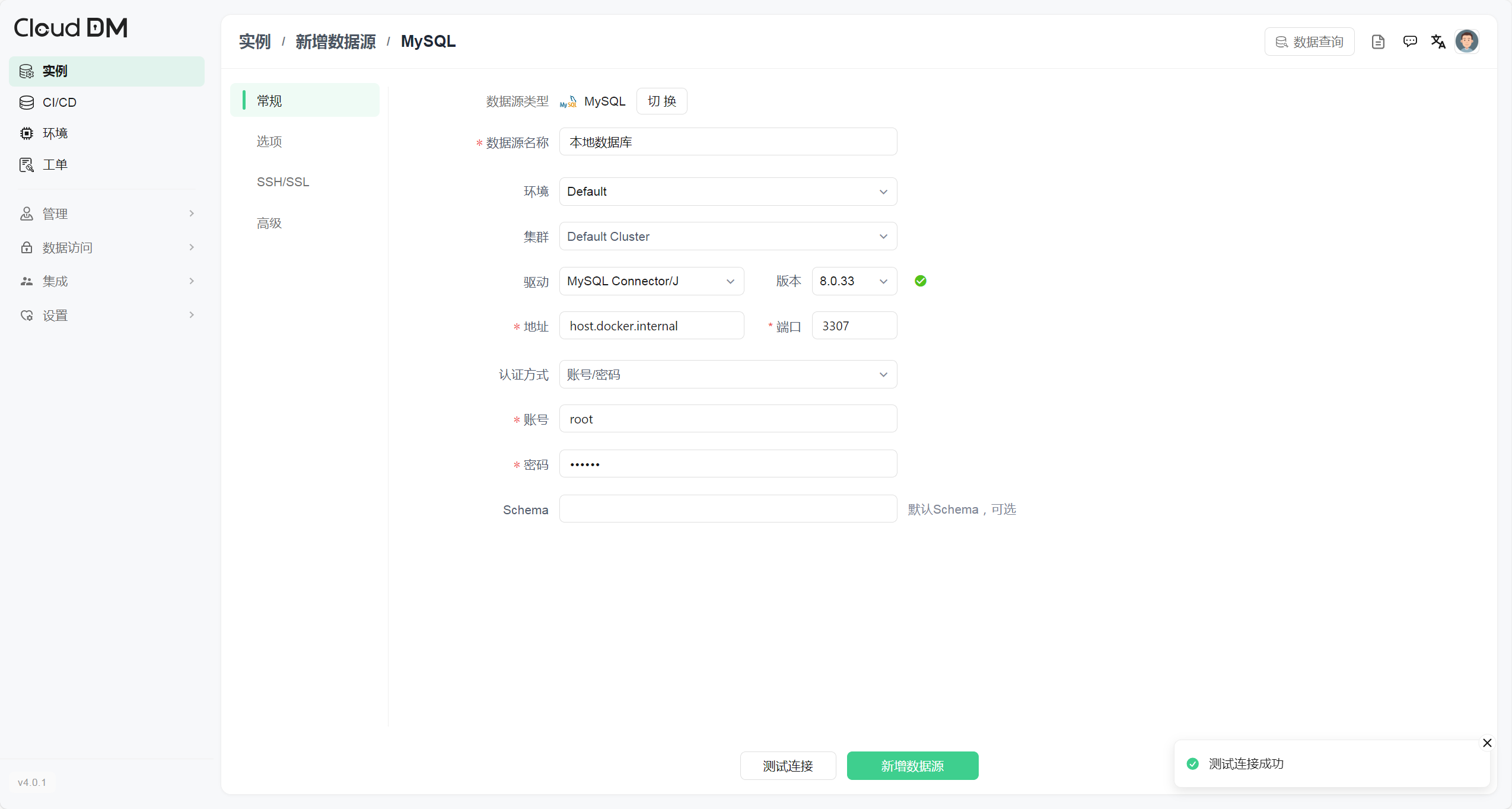Expand the 管理 sidebar group
Screen dimensions: 1512x809
(107, 214)
